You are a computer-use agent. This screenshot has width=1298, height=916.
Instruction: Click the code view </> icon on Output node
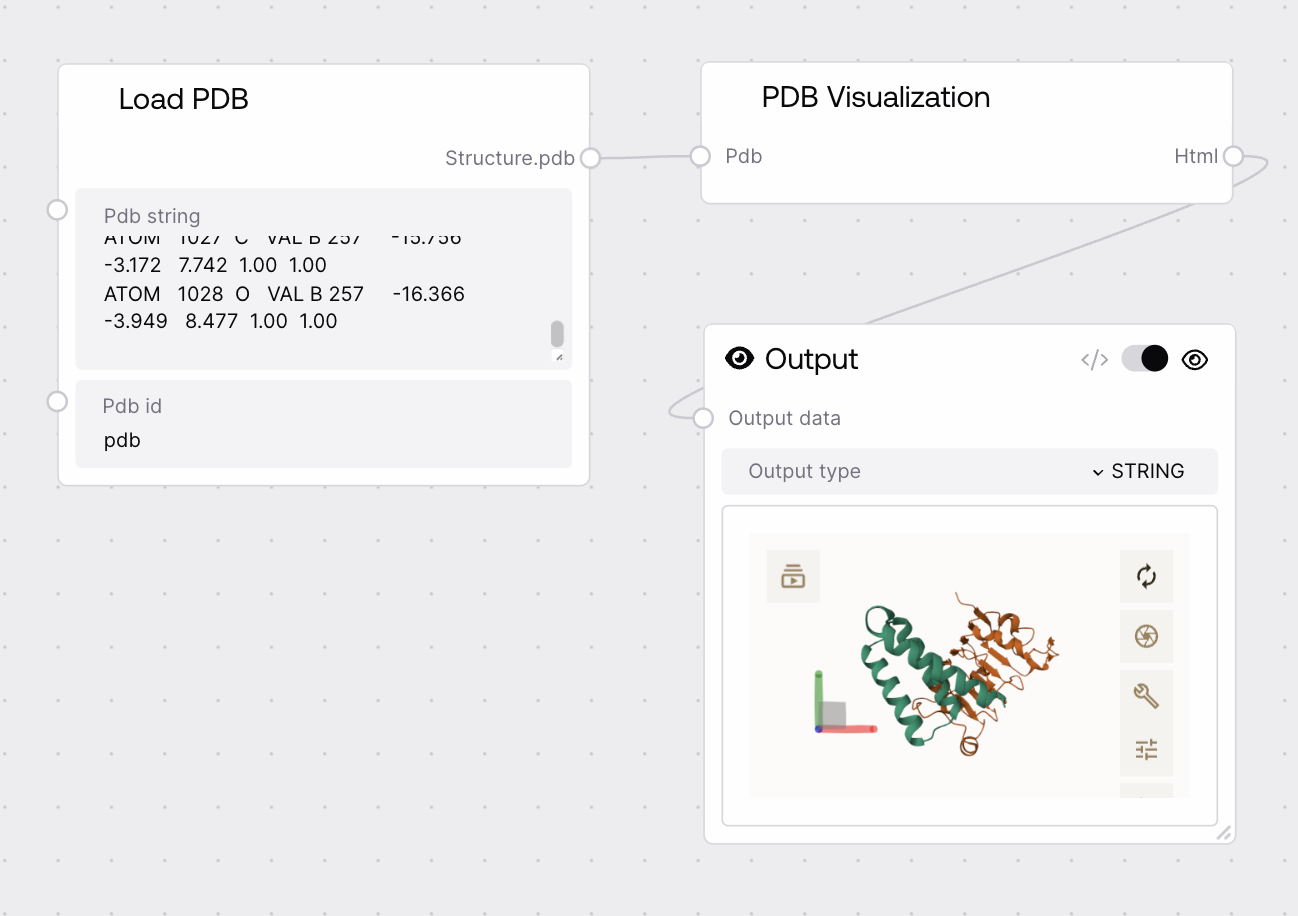click(1093, 359)
